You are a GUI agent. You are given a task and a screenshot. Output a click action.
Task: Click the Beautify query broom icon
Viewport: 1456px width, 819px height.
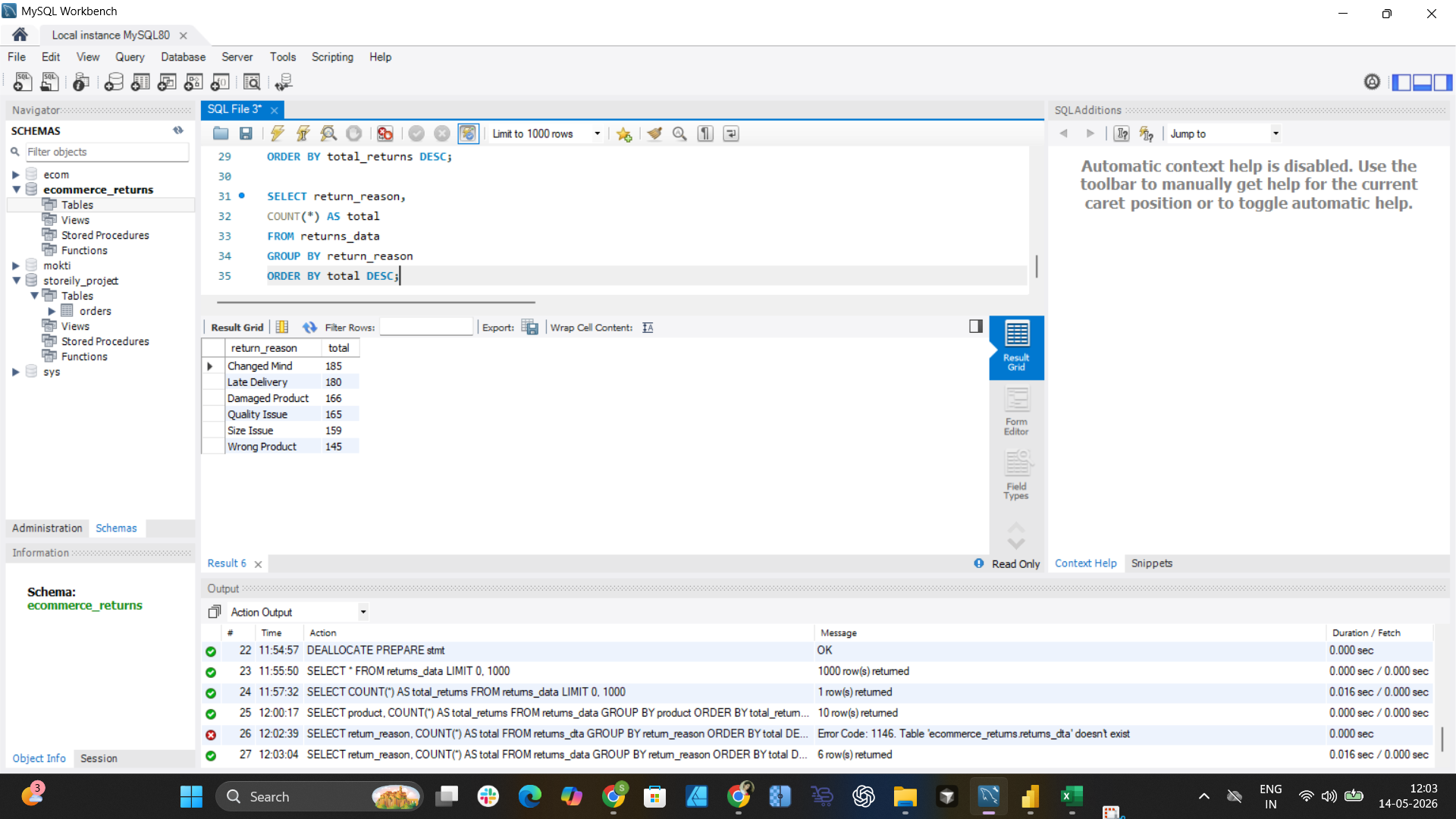(x=654, y=133)
